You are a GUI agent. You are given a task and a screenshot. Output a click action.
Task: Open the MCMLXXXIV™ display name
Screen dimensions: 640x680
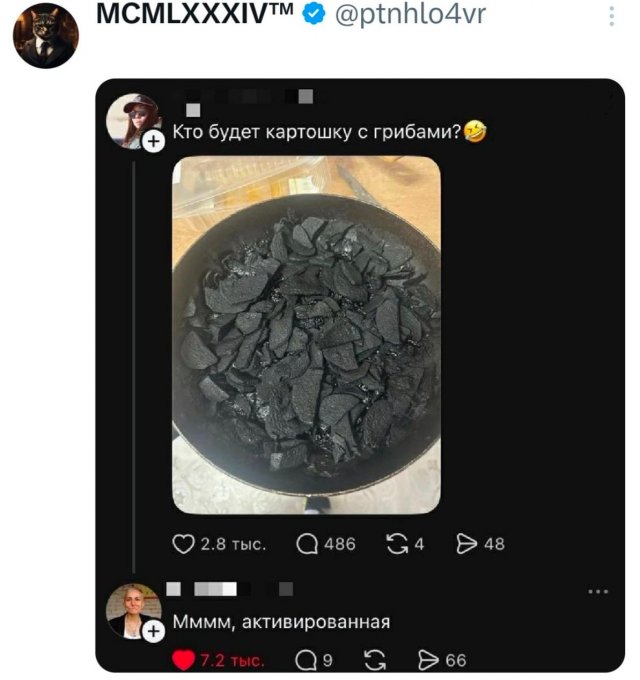click(195, 13)
